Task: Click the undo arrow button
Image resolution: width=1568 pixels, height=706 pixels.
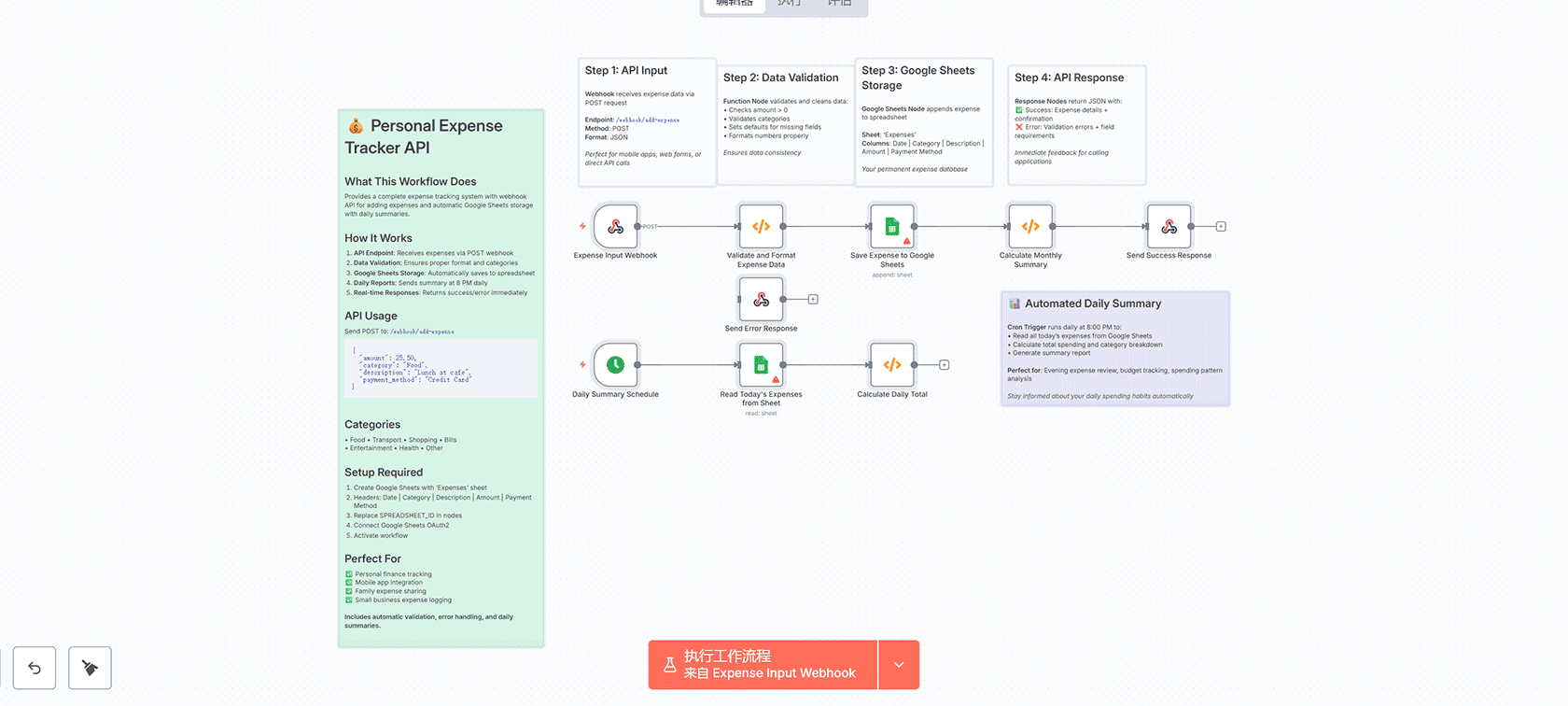Action: (35, 668)
